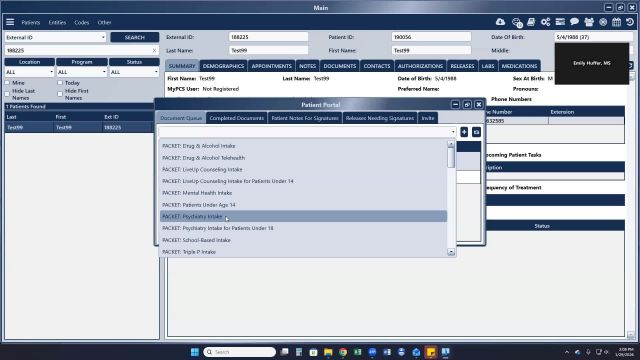Open Windows Start menu

195,352
